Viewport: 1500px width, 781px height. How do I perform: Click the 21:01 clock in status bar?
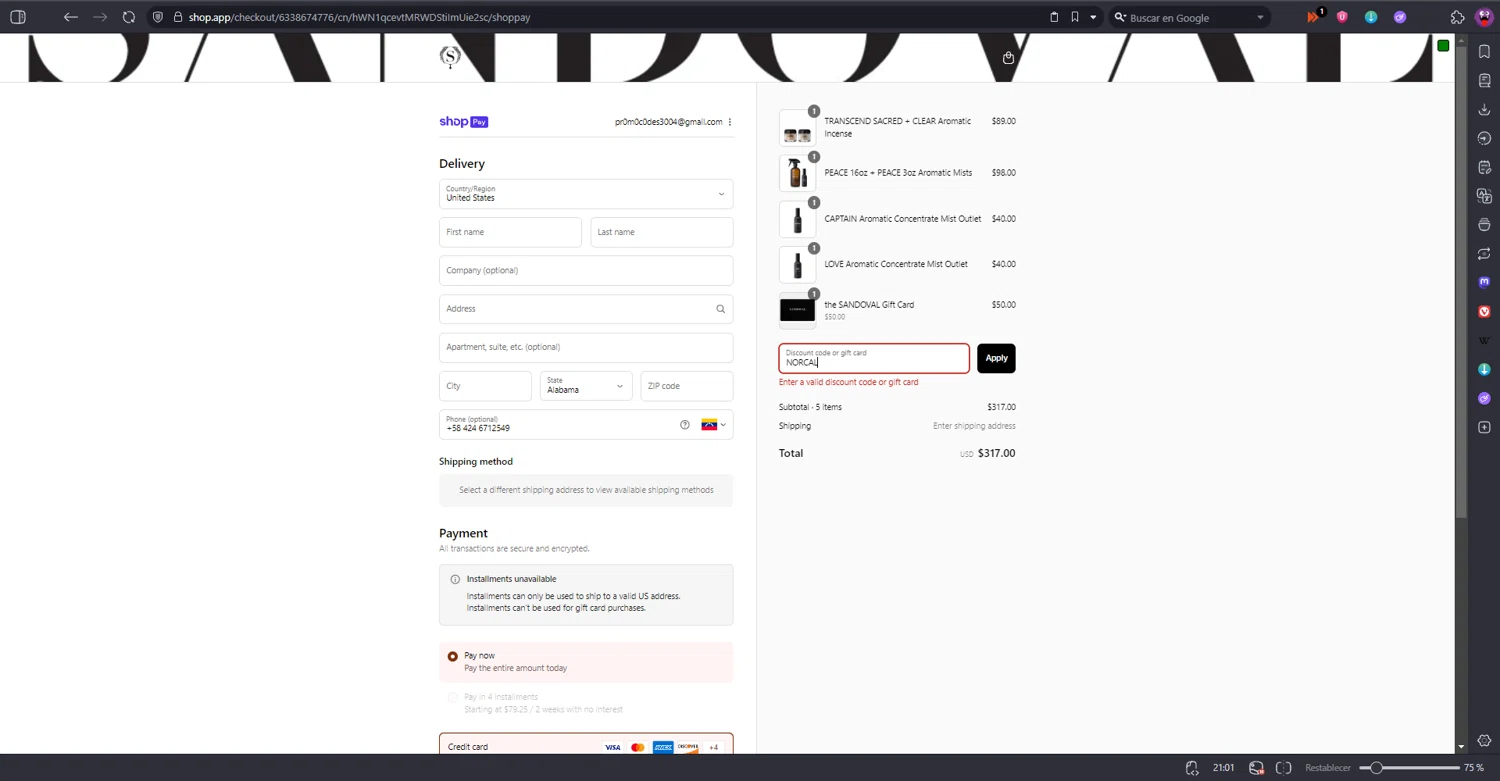(x=1223, y=768)
